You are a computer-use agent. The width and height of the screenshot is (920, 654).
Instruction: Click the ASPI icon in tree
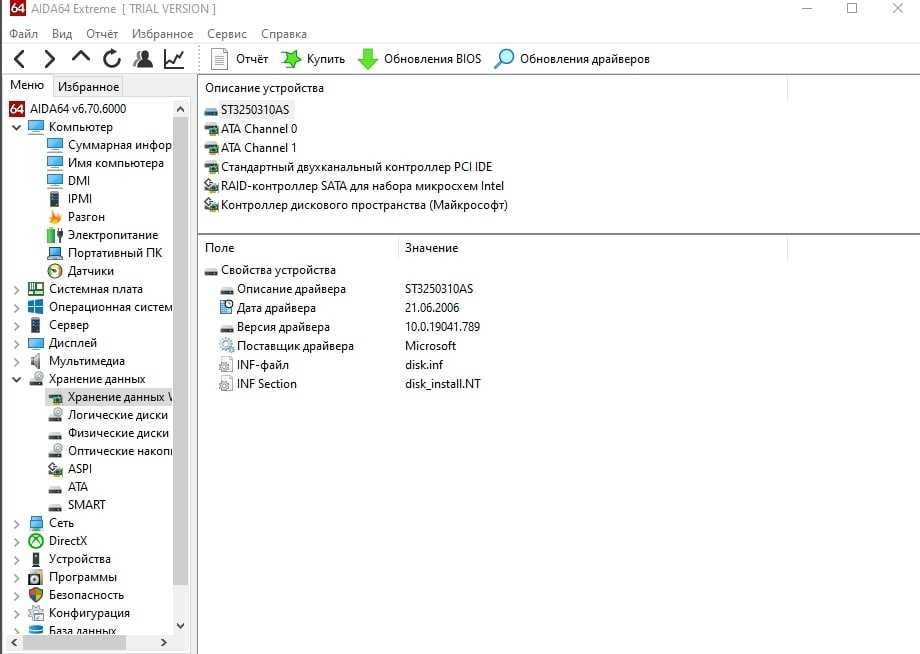pyautogui.click(x=55, y=469)
